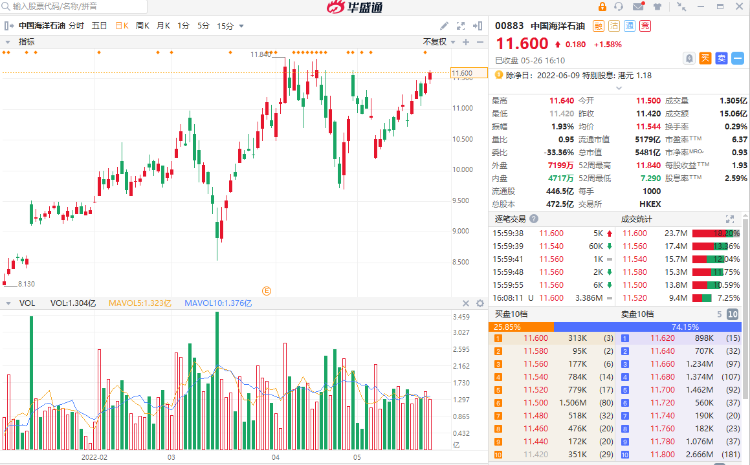The image size is (750, 465).
Task: Click the orange E event marker on chart
Action: [x=266, y=291]
